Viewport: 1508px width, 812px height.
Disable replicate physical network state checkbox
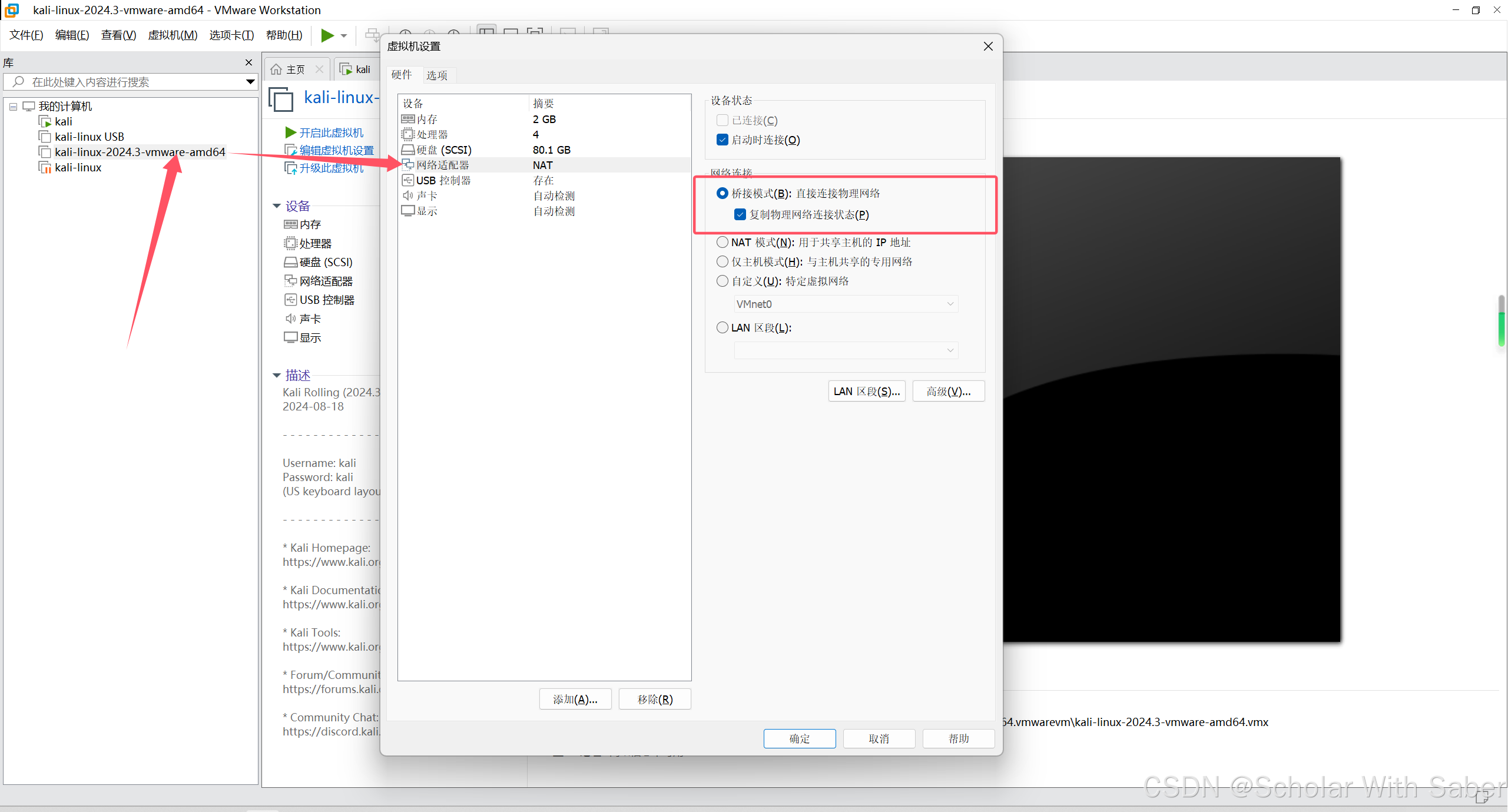pos(740,214)
